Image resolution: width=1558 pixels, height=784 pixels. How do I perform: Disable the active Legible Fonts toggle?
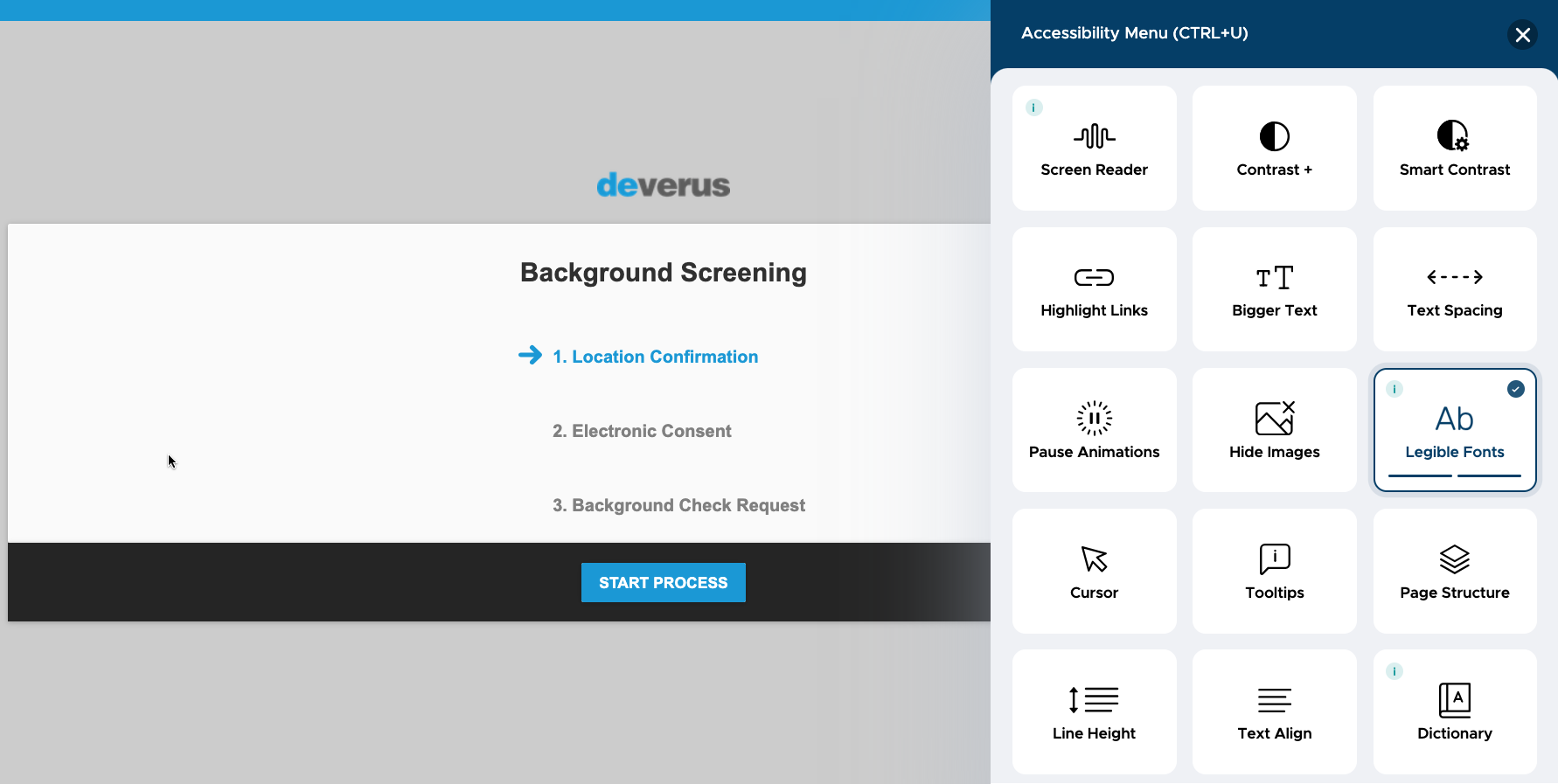click(1455, 430)
